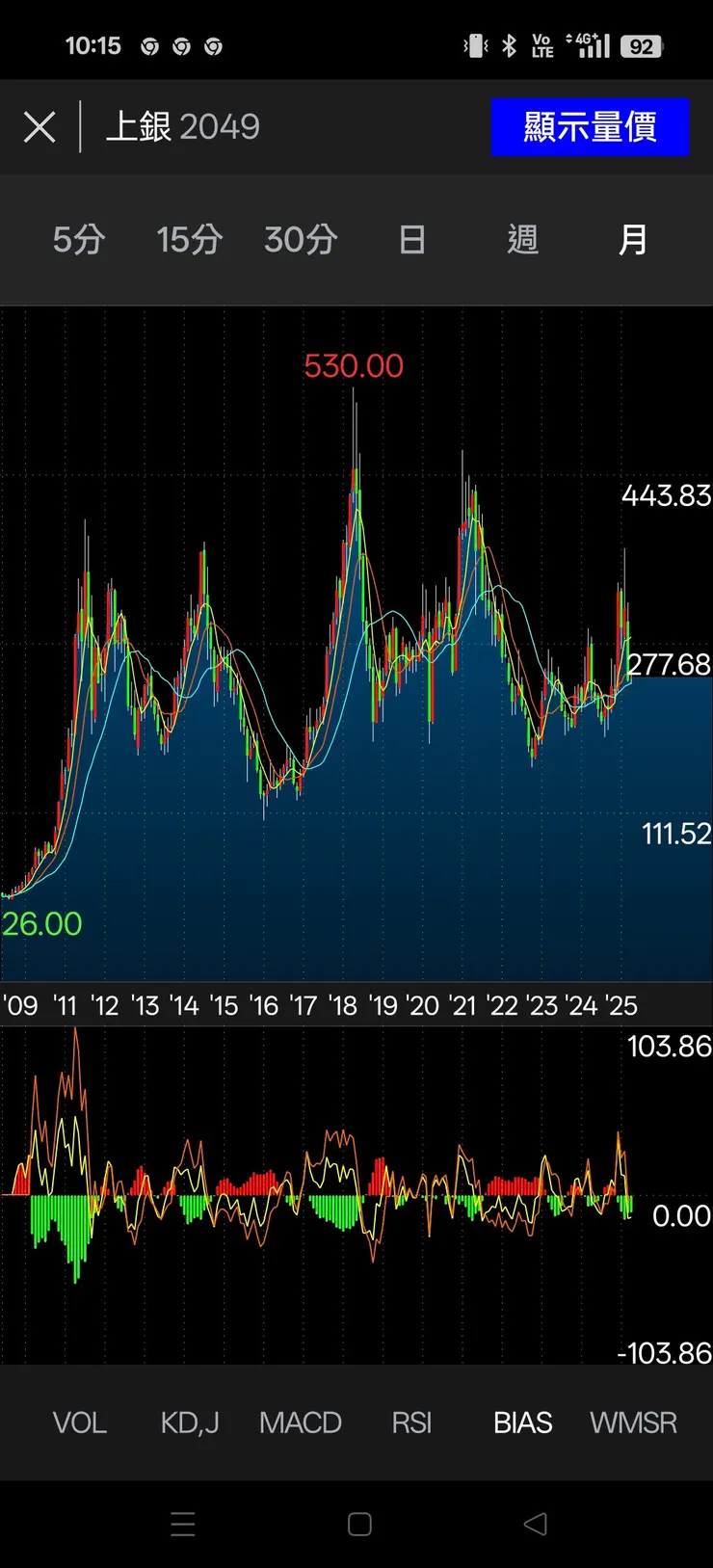Image resolution: width=713 pixels, height=1568 pixels.
Task: Choose the 30分 interval
Action: point(301,239)
